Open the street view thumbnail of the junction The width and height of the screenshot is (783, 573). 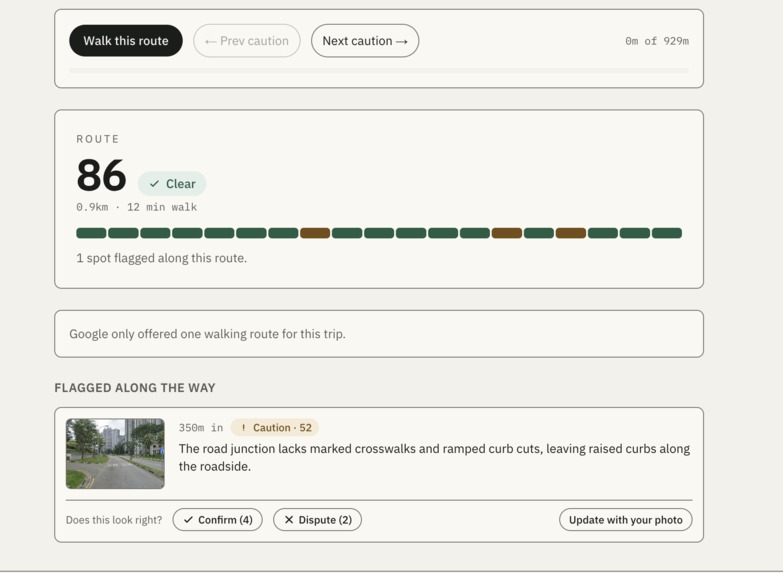[115, 454]
